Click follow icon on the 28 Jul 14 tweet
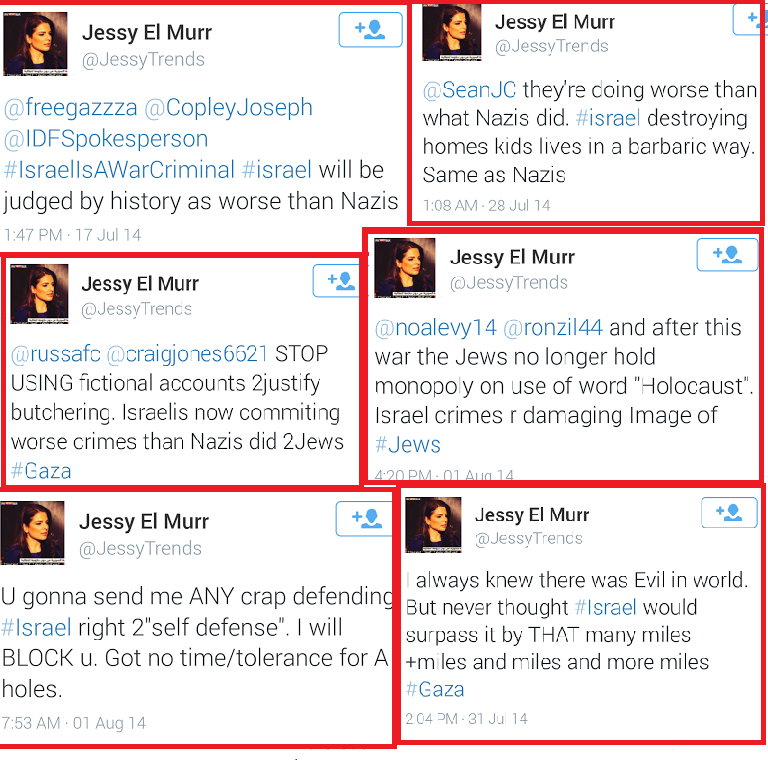Viewport: 768px width, 760px height. pos(752,18)
